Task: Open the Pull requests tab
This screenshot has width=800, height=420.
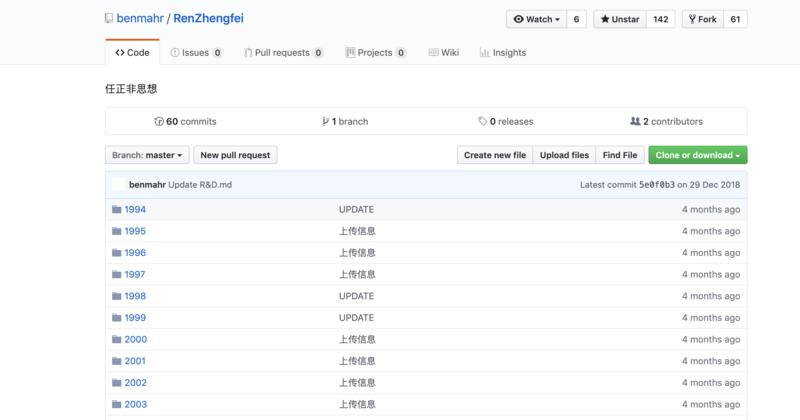Action: point(284,53)
